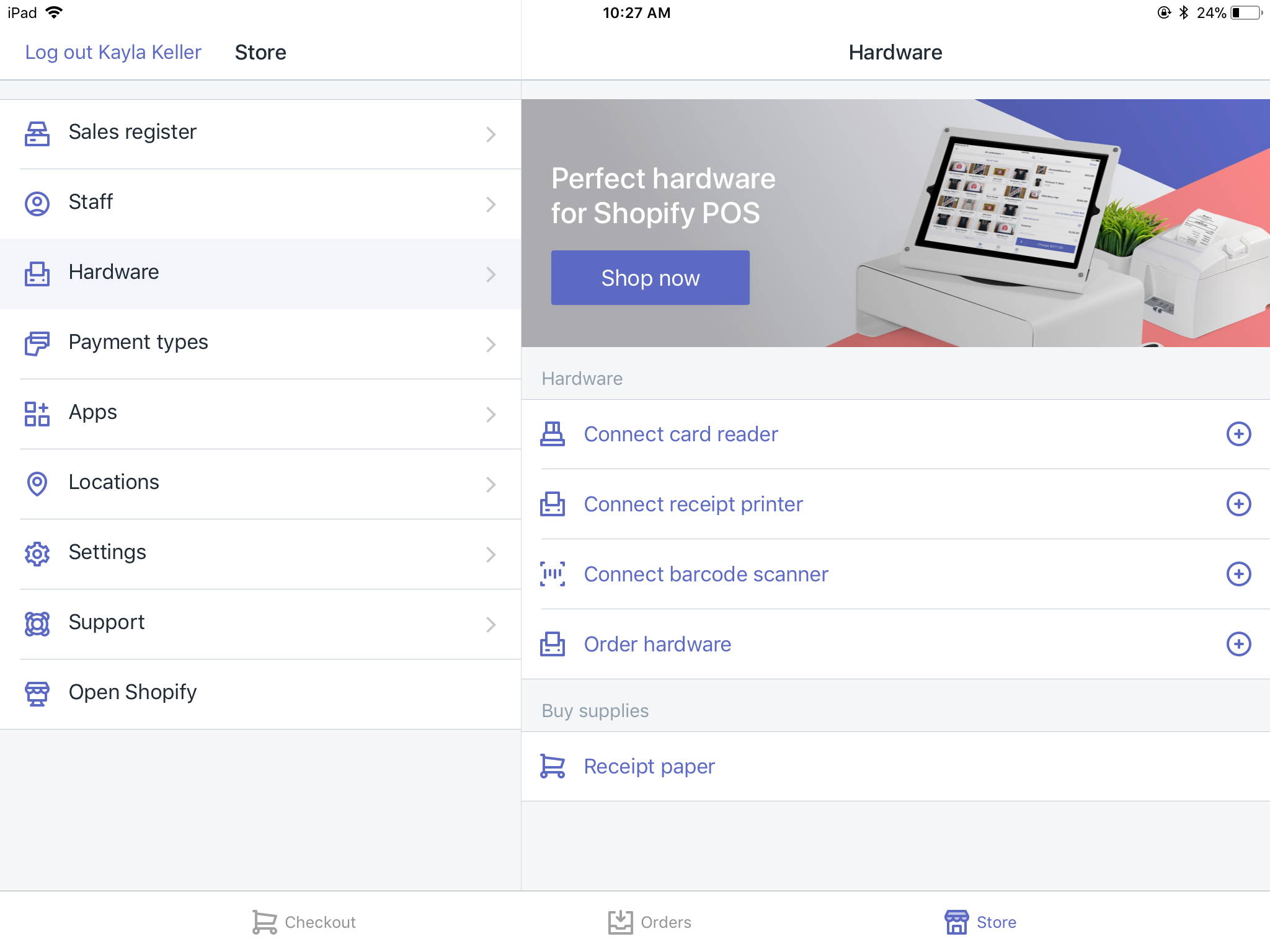This screenshot has width=1270, height=952.
Task: Open the Apps menu item
Action: pyautogui.click(x=260, y=414)
